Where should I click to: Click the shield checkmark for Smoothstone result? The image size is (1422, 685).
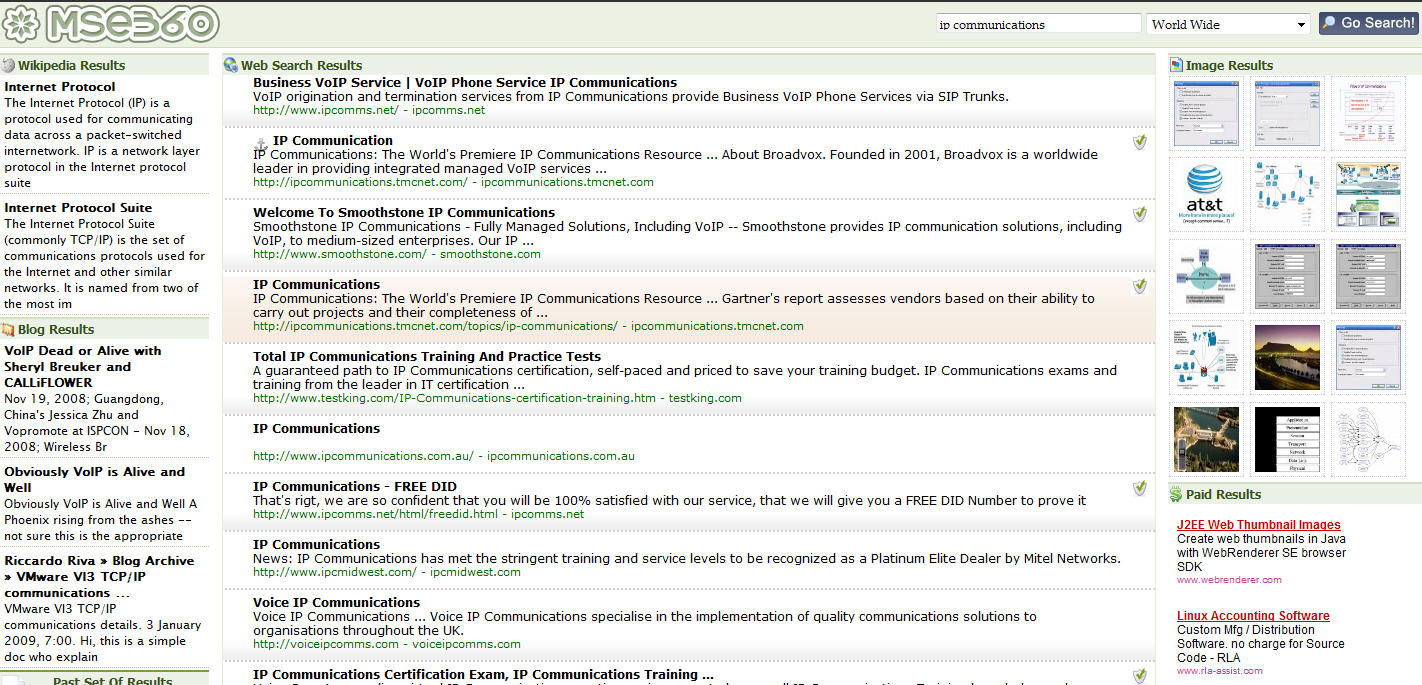[1140, 214]
